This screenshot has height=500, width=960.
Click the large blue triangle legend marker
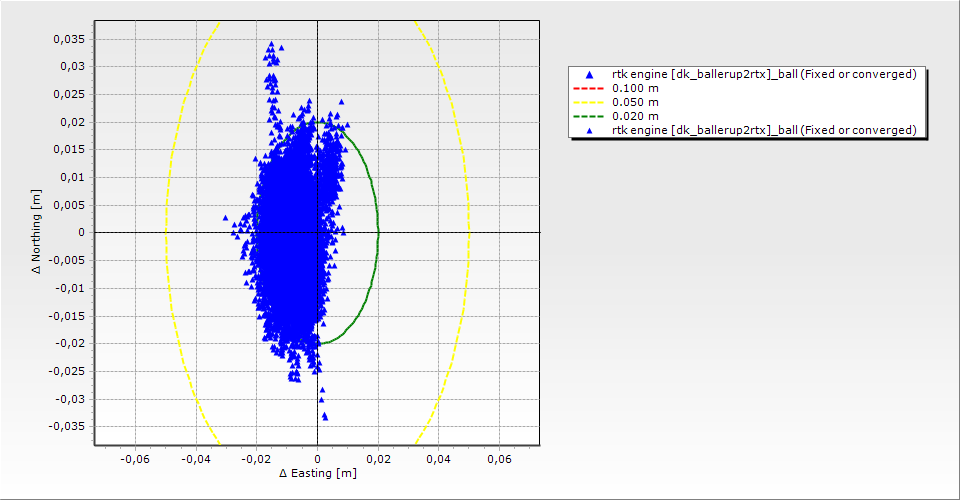pos(589,75)
